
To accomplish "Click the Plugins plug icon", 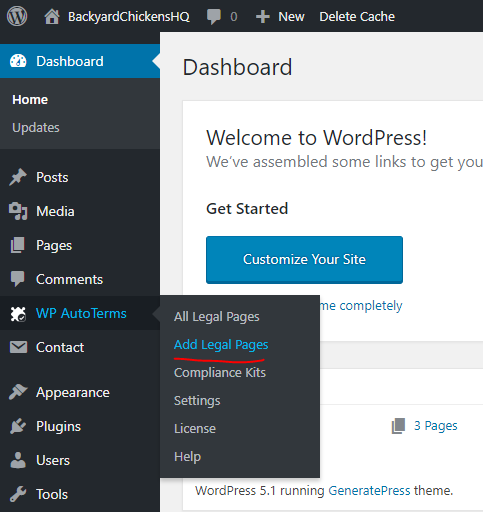I will coord(18,426).
